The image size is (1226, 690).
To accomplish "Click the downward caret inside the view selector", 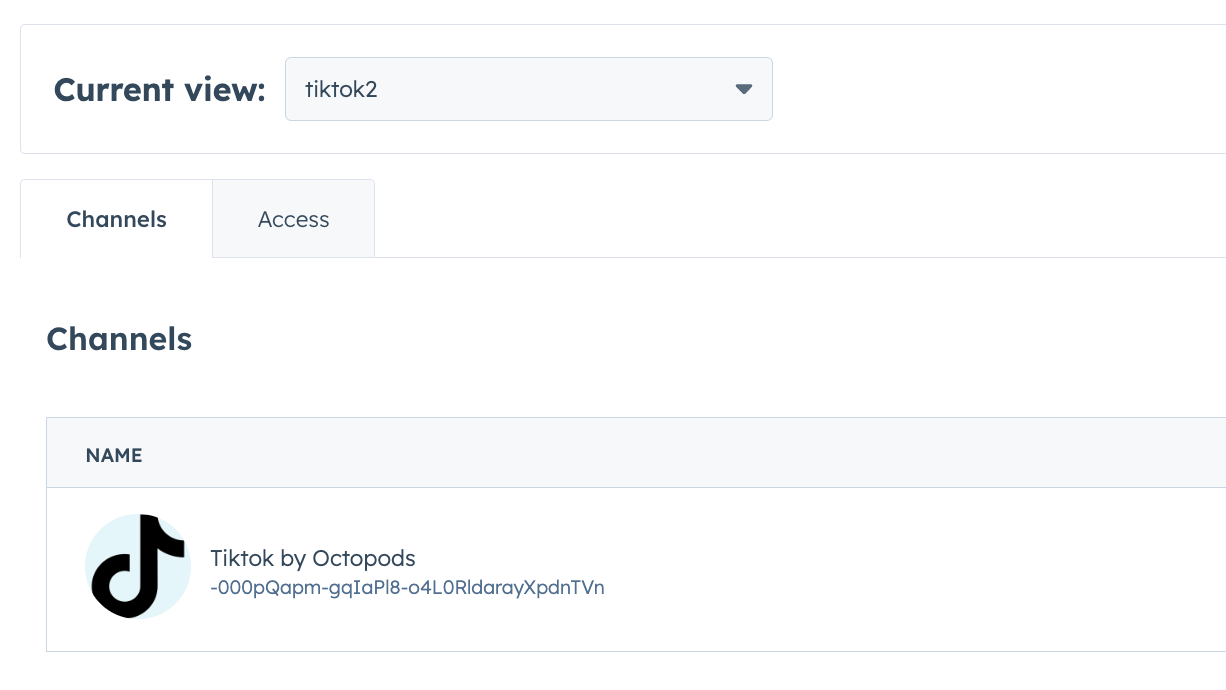I will point(743,89).
